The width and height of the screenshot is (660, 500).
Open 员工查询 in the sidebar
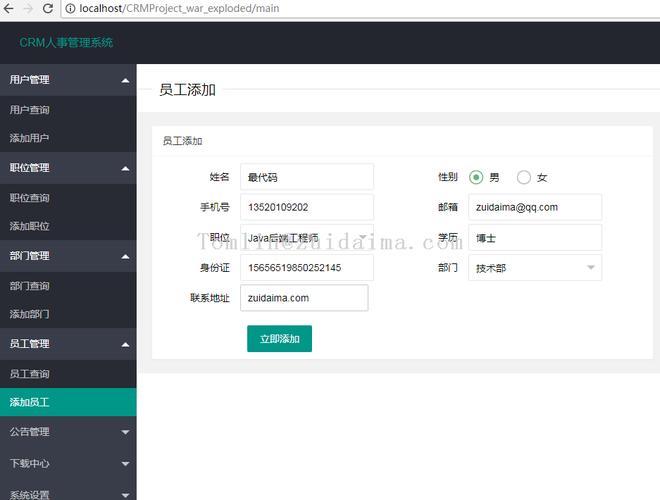click(x=68, y=374)
